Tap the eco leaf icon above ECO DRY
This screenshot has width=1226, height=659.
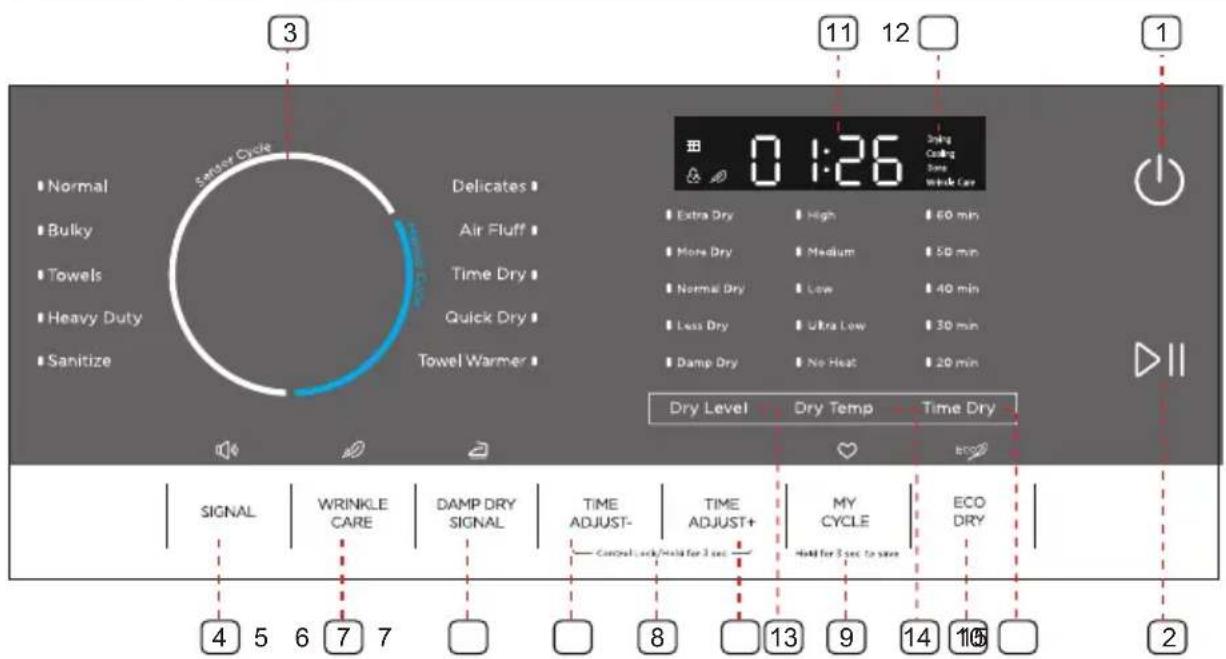tap(971, 452)
